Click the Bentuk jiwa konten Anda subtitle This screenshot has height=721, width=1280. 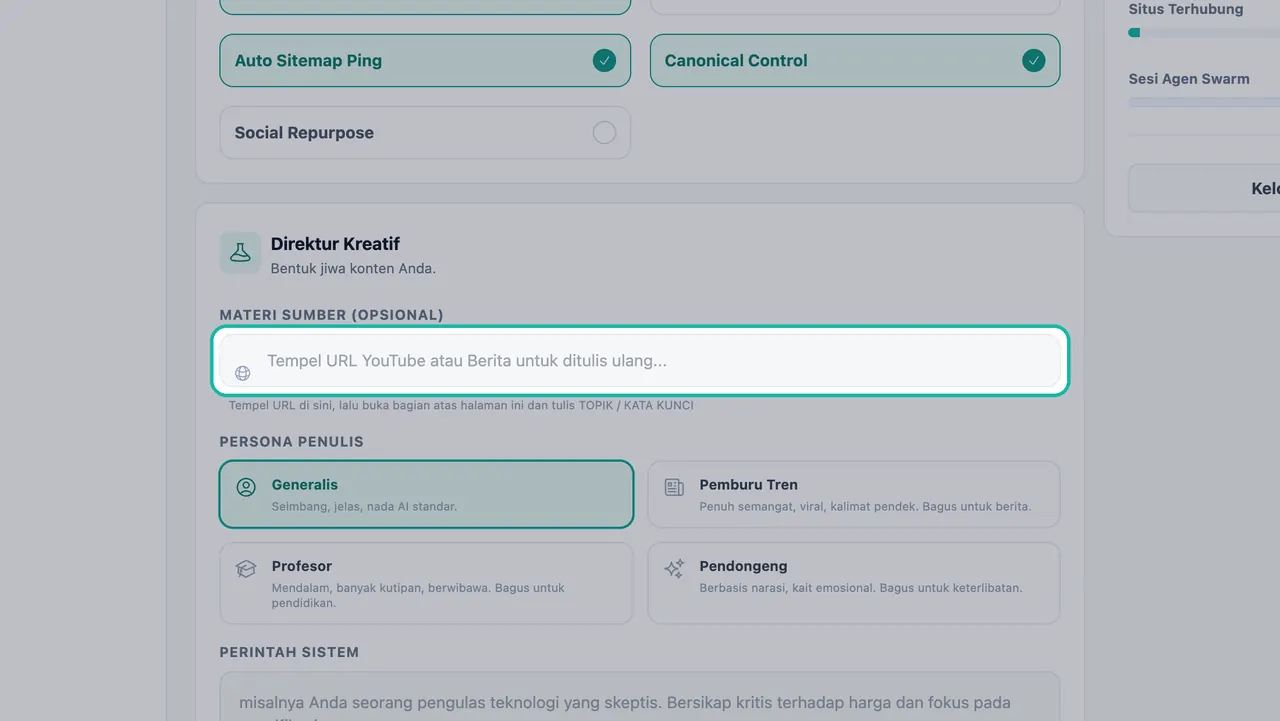[x=353, y=268]
